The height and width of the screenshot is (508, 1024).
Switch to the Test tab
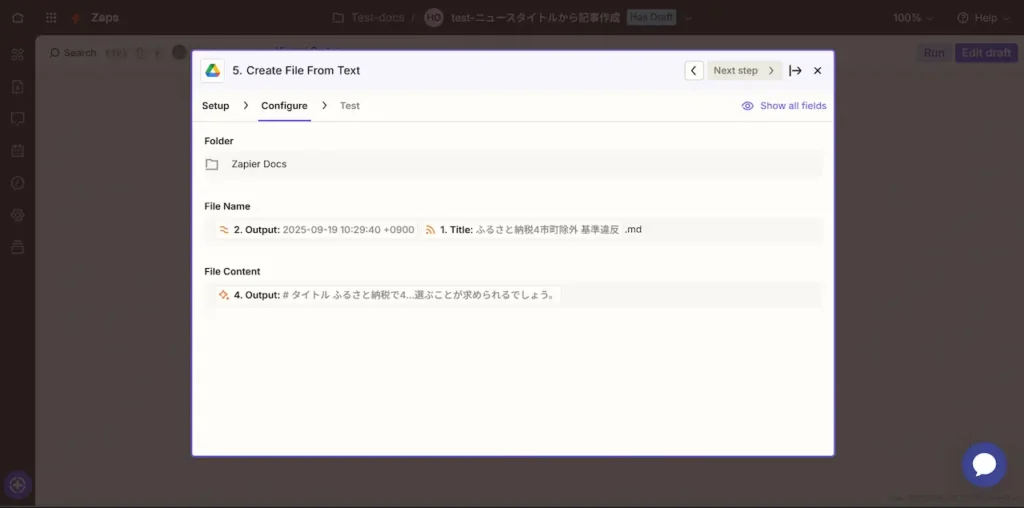[349, 106]
